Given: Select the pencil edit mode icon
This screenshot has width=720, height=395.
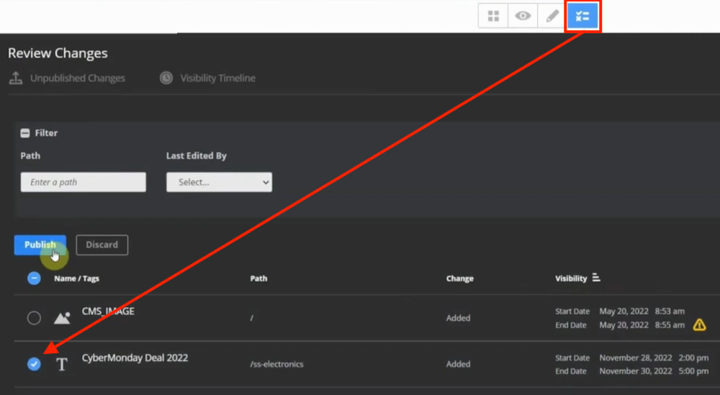Looking at the screenshot, I should [x=552, y=16].
